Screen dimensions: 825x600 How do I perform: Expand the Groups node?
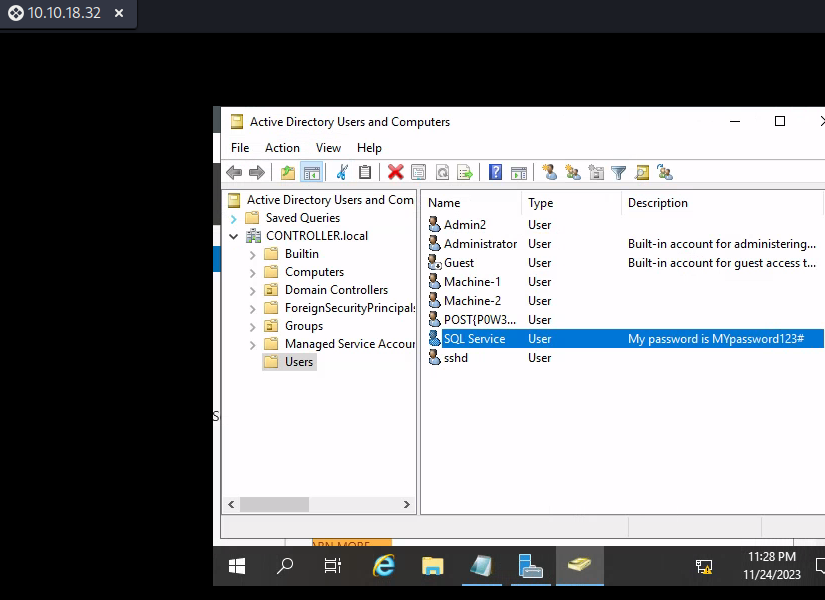pos(253,327)
